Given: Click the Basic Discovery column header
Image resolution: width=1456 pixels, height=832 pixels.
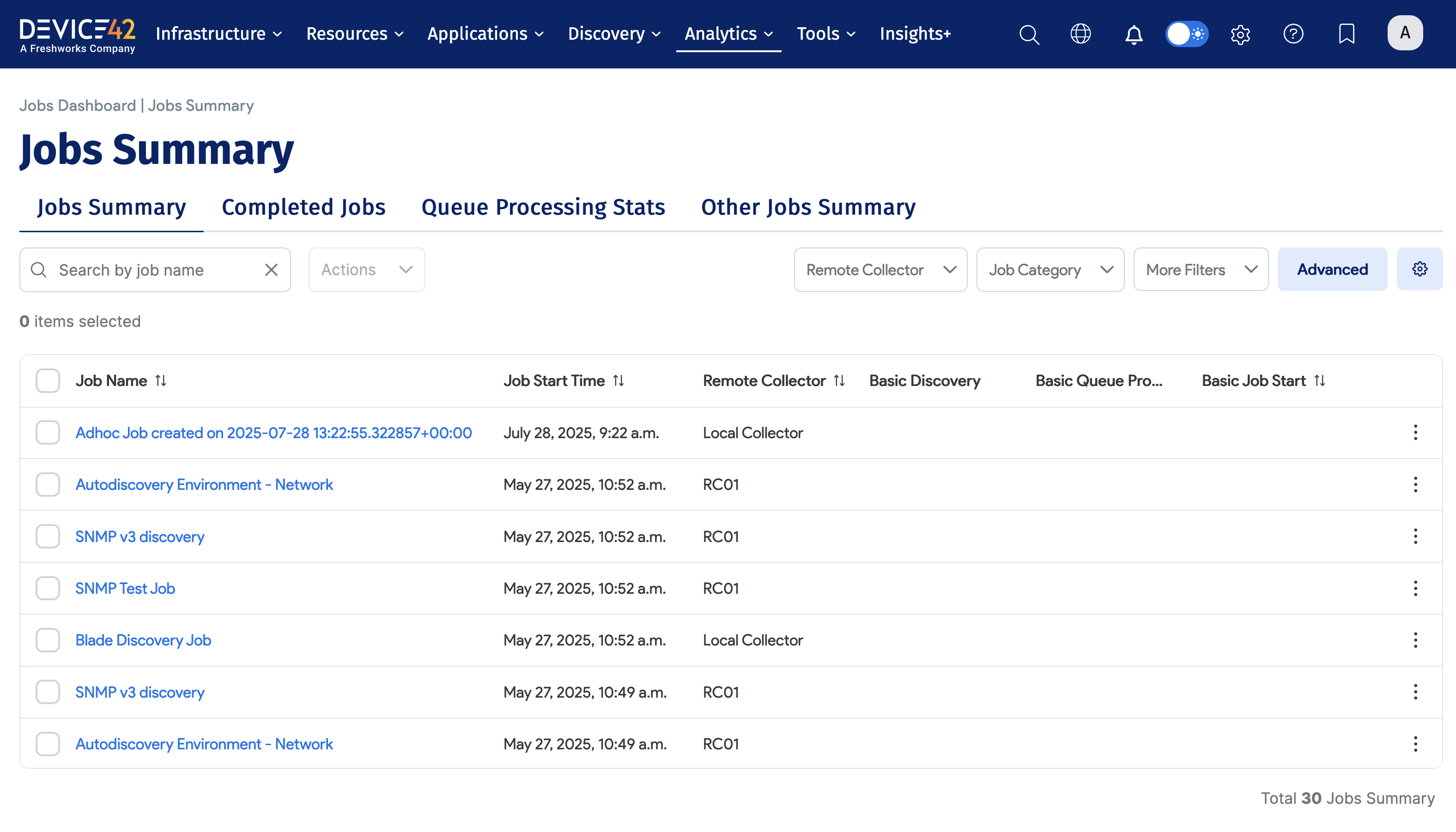Looking at the screenshot, I should (924, 380).
